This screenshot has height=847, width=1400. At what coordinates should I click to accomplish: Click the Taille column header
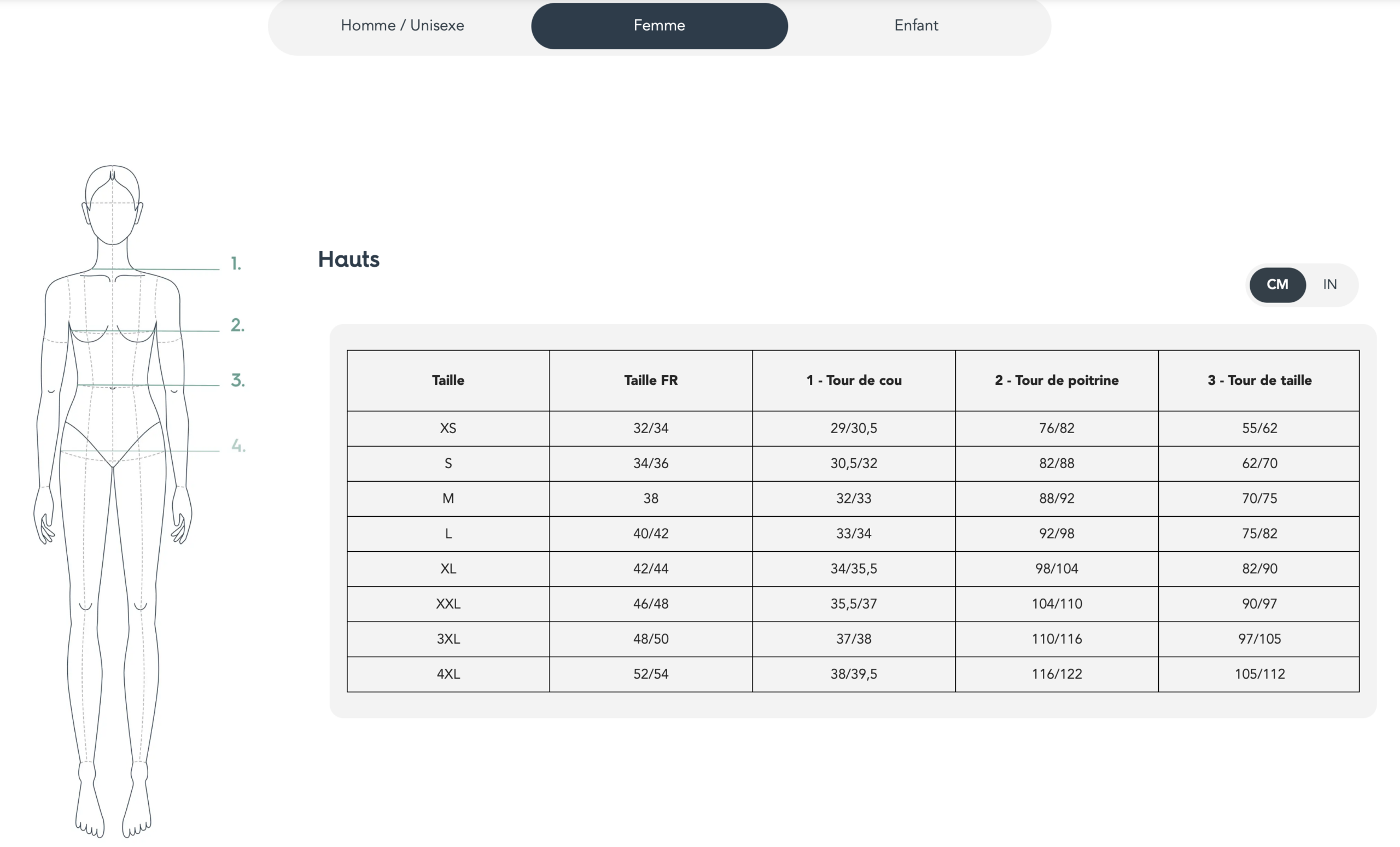(x=448, y=381)
